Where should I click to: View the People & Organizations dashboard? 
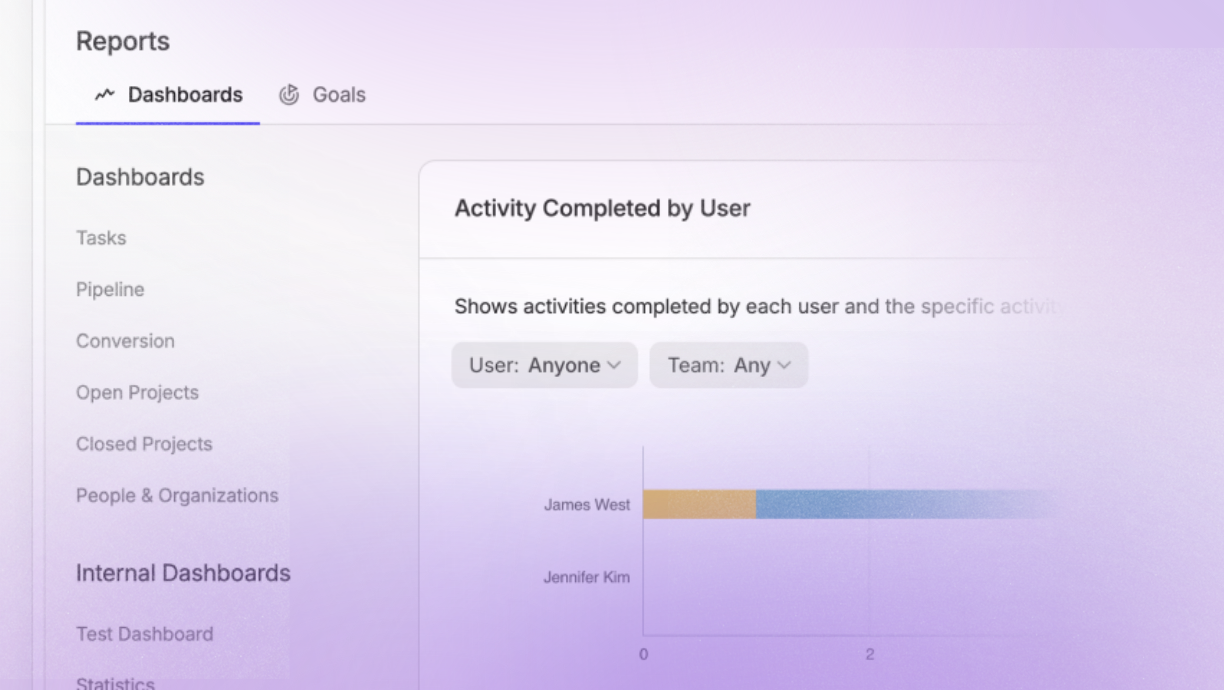177,495
